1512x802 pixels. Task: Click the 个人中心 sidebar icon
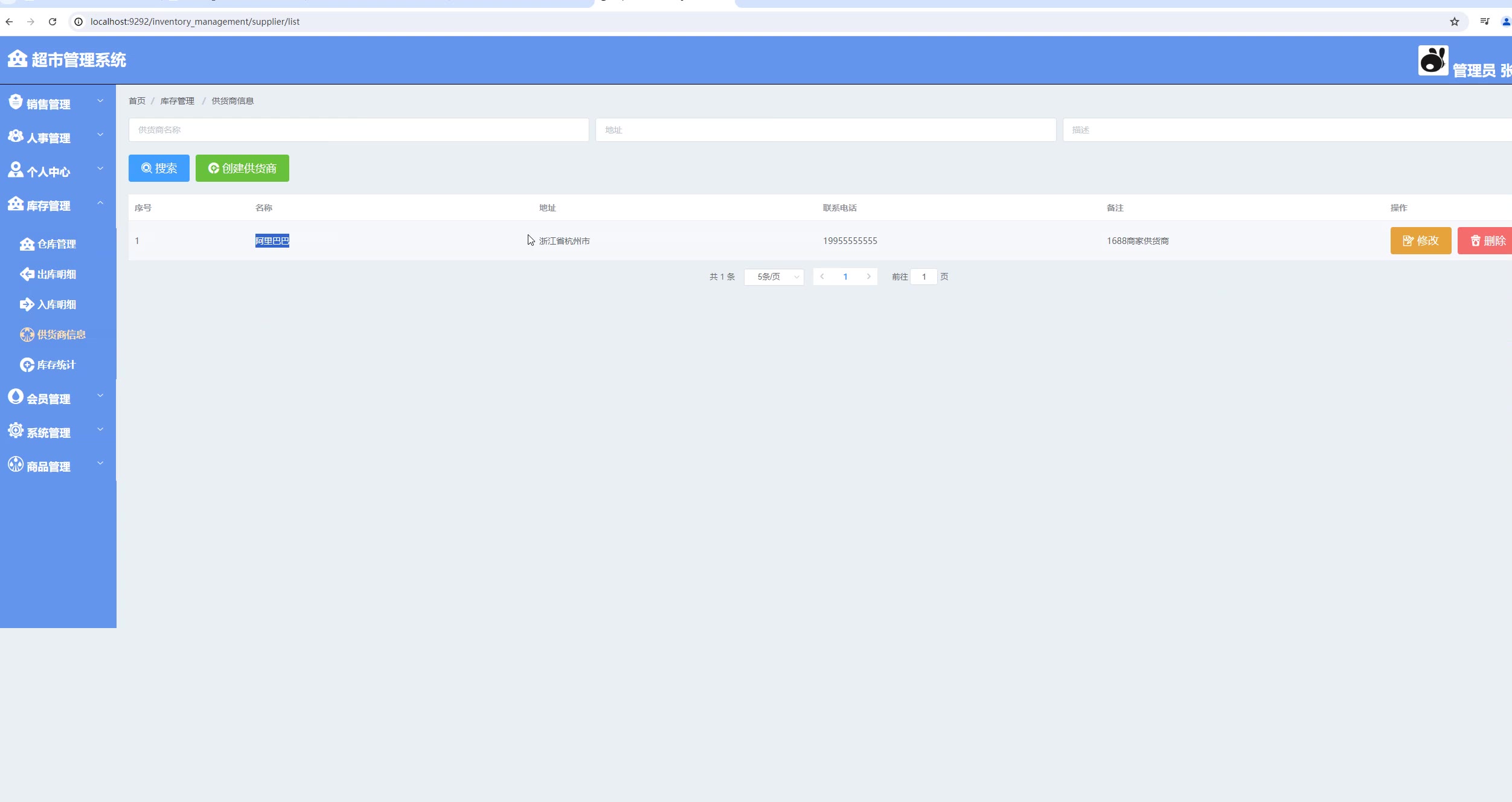[x=16, y=170]
